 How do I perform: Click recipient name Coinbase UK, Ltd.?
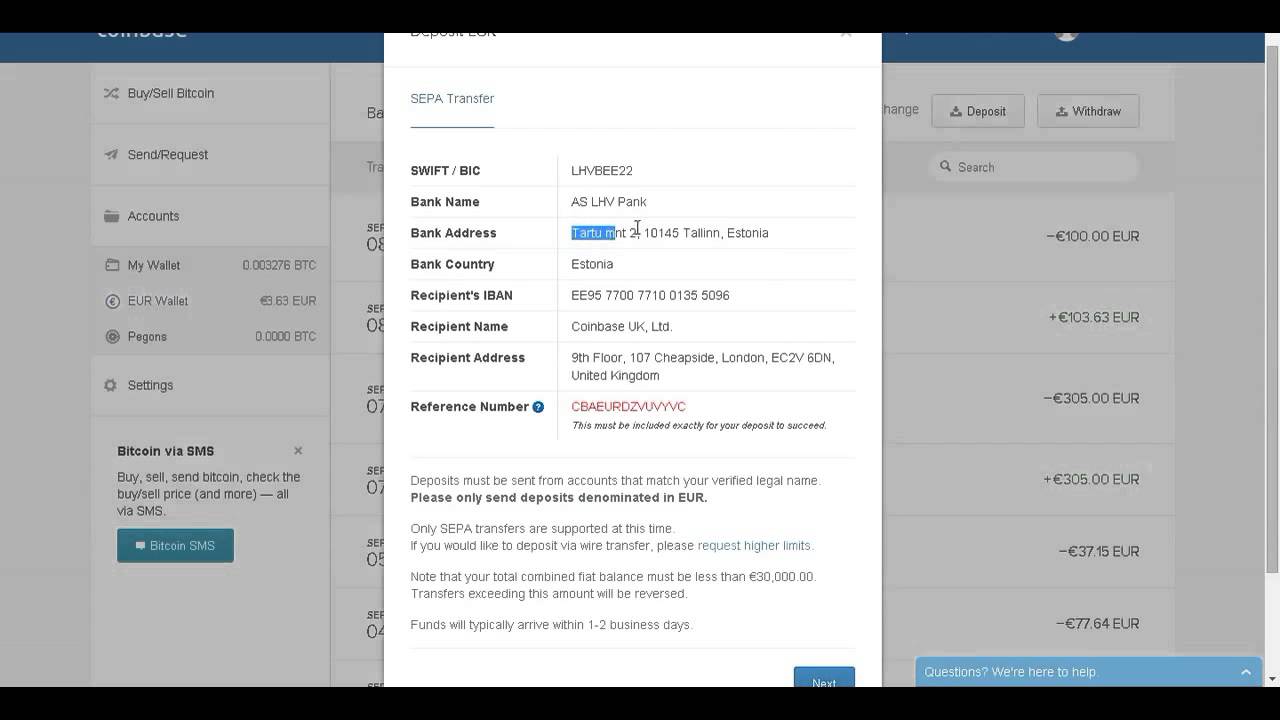tap(622, 327)
